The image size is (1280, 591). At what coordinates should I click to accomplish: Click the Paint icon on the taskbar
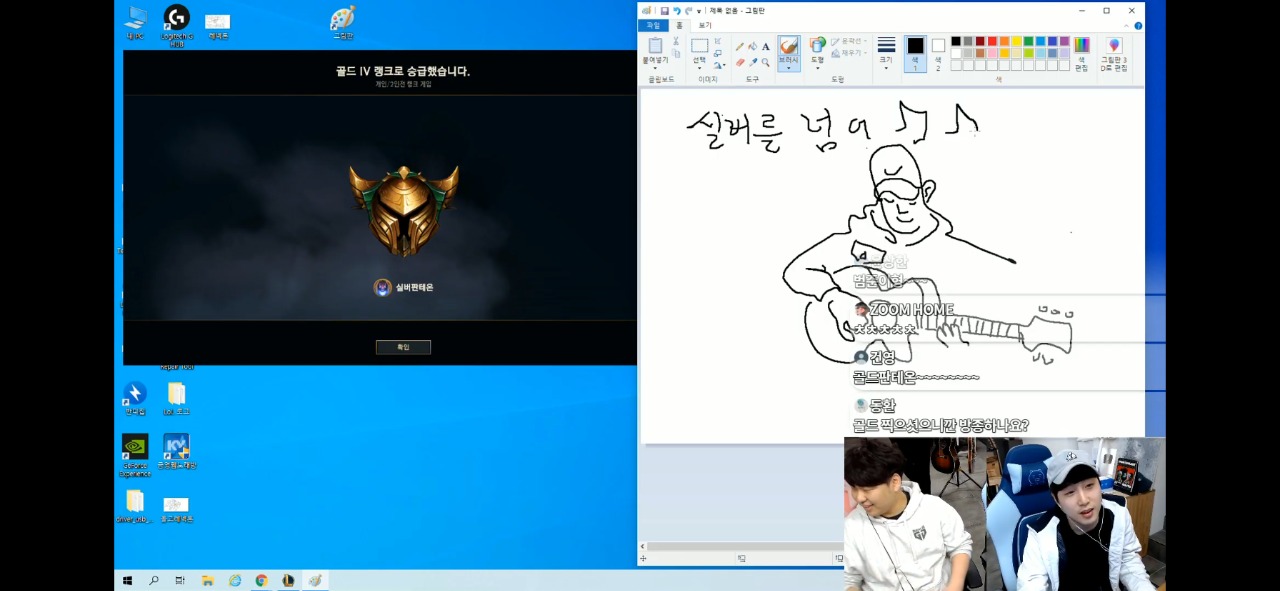[x=315, y=580]
